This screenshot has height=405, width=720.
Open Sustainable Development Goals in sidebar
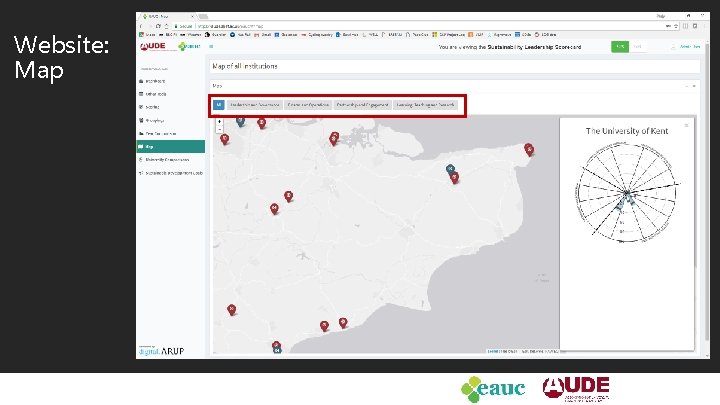(x=171, y=173)
